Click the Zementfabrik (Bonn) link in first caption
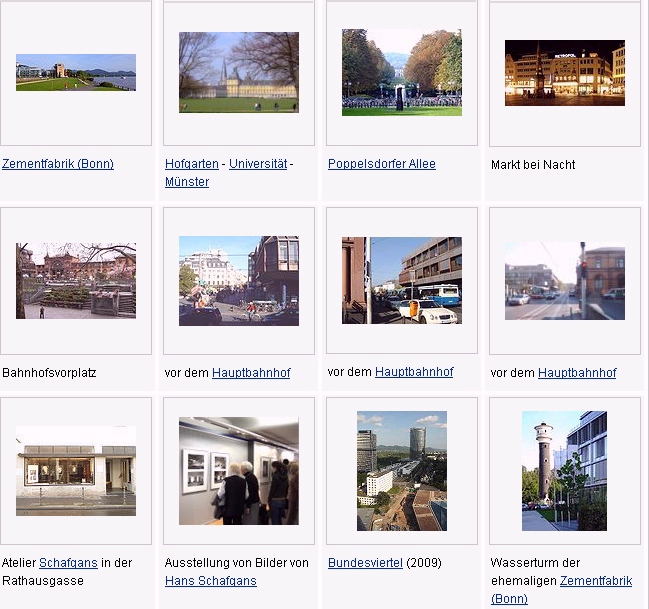The width and height of the screenshot is (649, 609). point(58,164)
